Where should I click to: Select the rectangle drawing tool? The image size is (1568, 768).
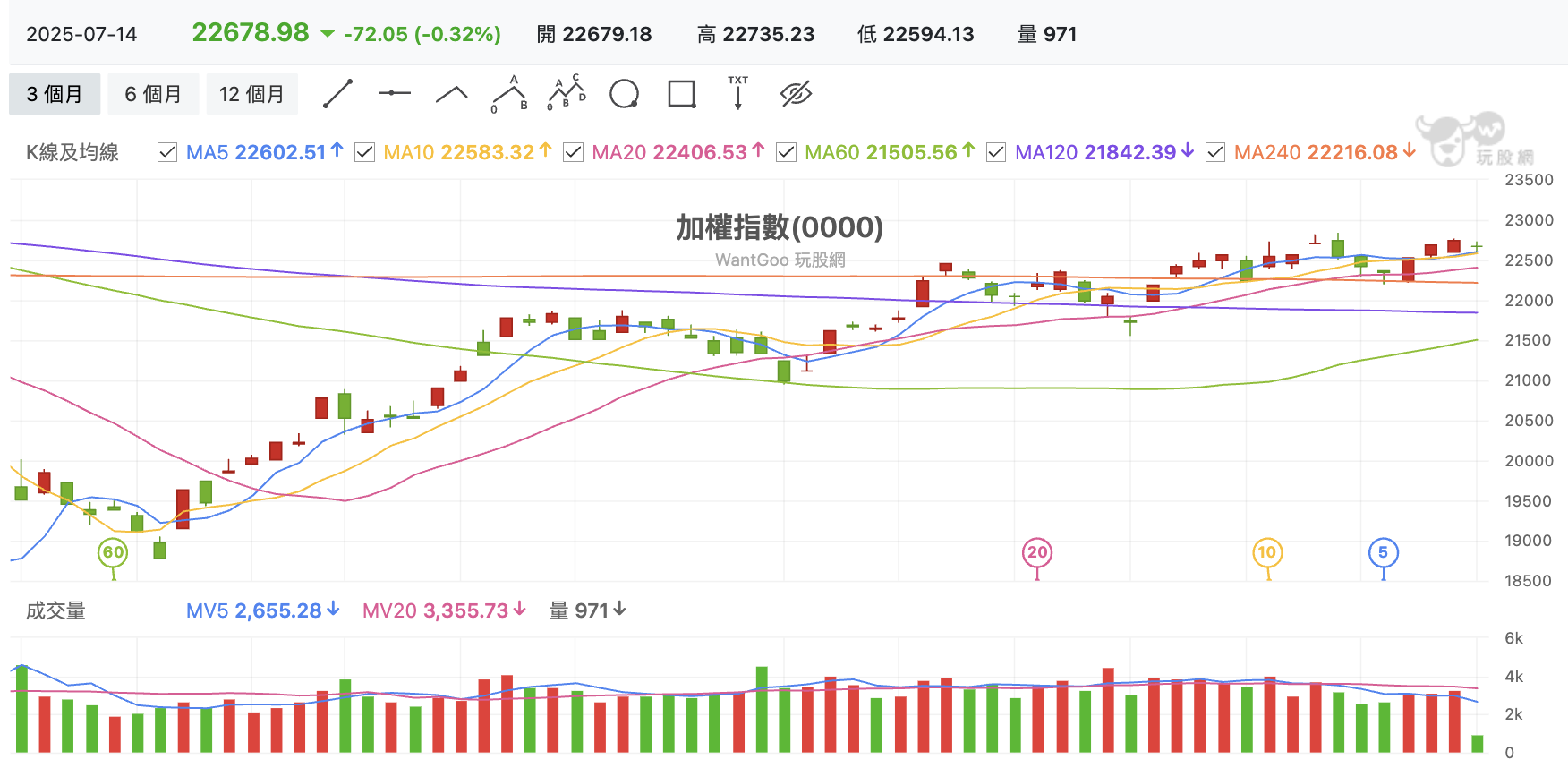tap(682, 93)
